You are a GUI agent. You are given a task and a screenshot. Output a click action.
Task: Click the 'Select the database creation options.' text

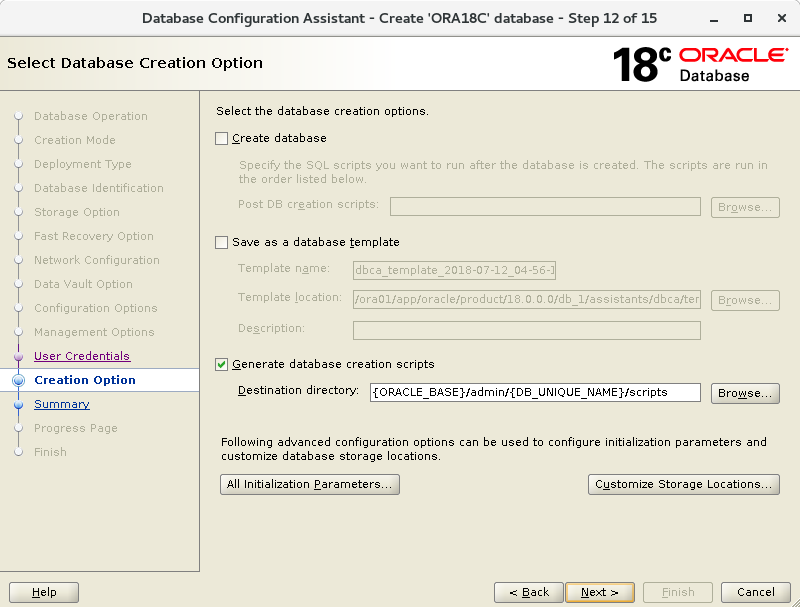[322, 111]
